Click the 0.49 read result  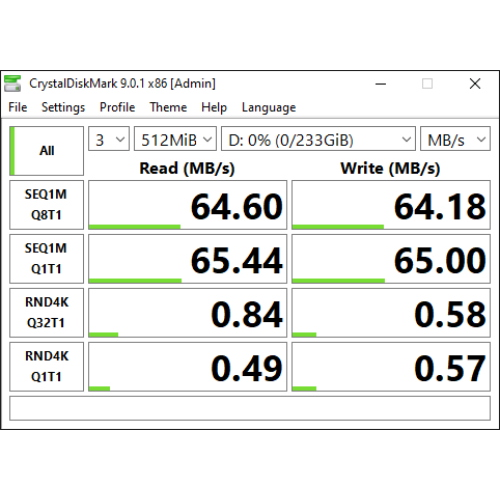point(188,367)
